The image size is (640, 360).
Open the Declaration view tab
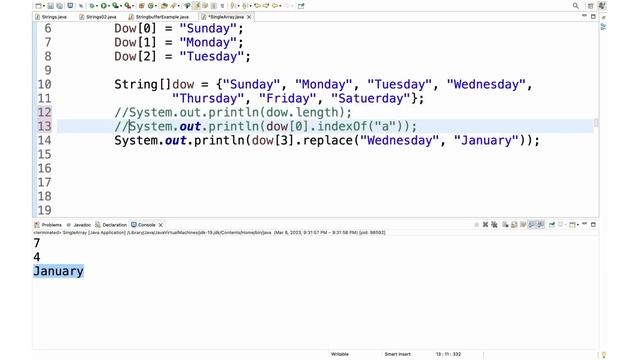tap(111, 225)
